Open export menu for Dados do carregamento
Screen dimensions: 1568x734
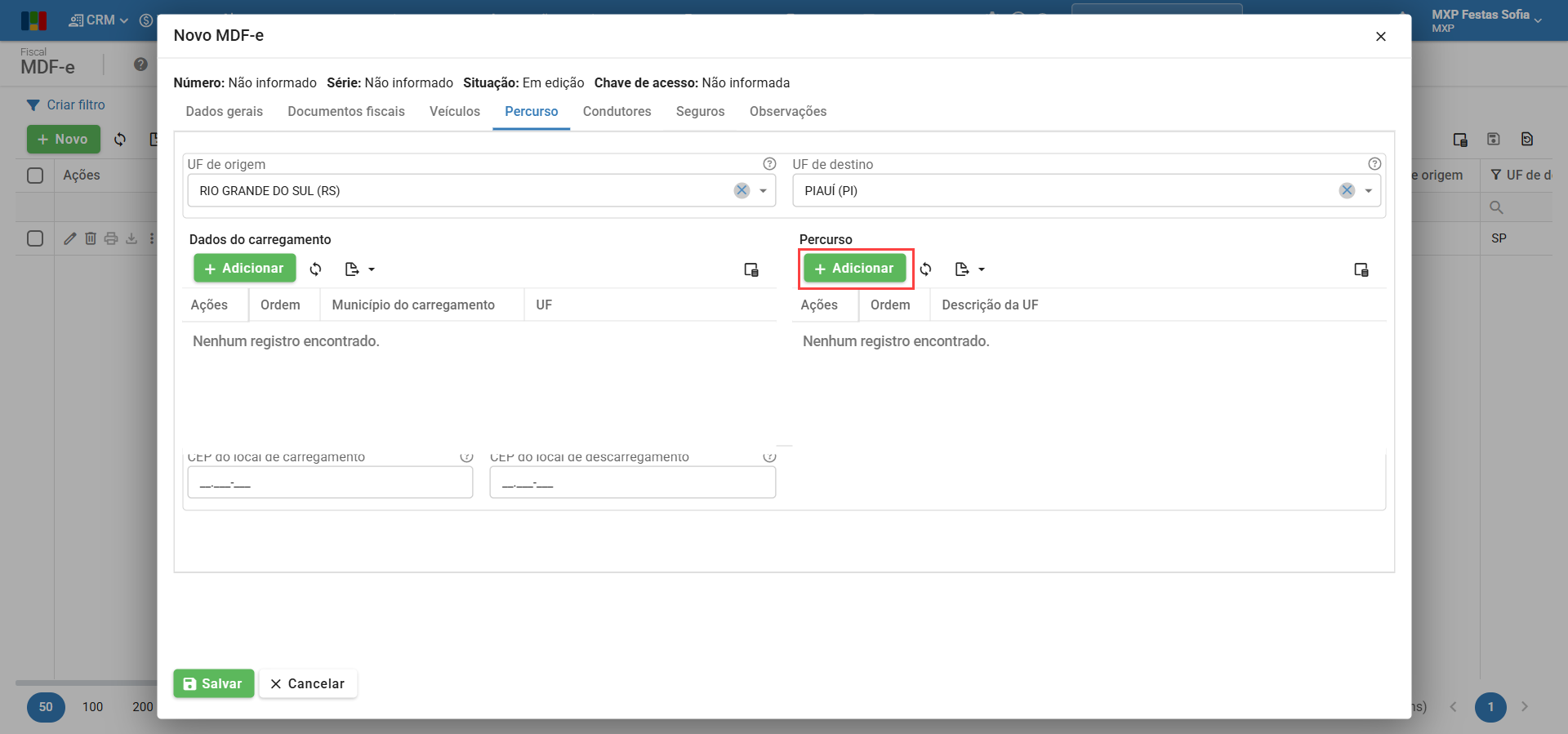pos(359,269)
